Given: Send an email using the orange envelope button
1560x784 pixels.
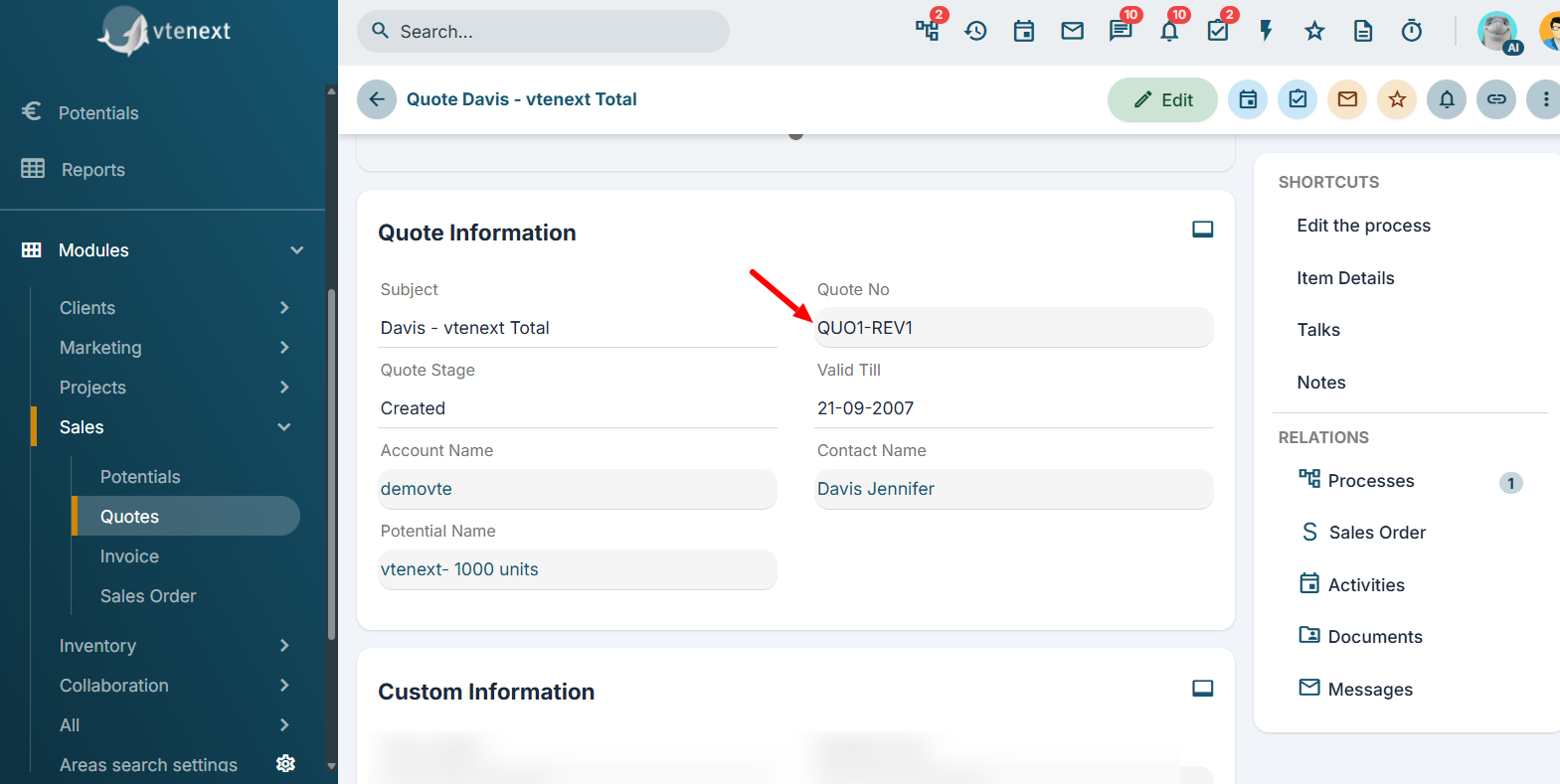Looking at the screenshot, I should click(1347, 99).
